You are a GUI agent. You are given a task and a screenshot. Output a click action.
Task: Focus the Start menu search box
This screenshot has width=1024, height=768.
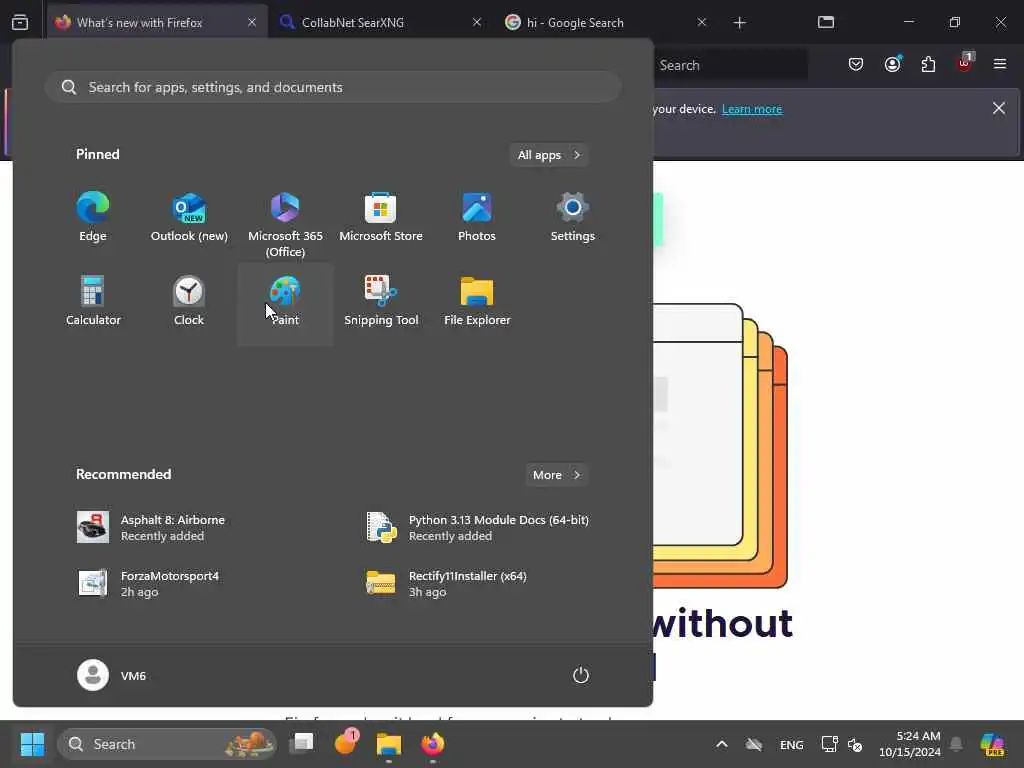pos(332,87)
